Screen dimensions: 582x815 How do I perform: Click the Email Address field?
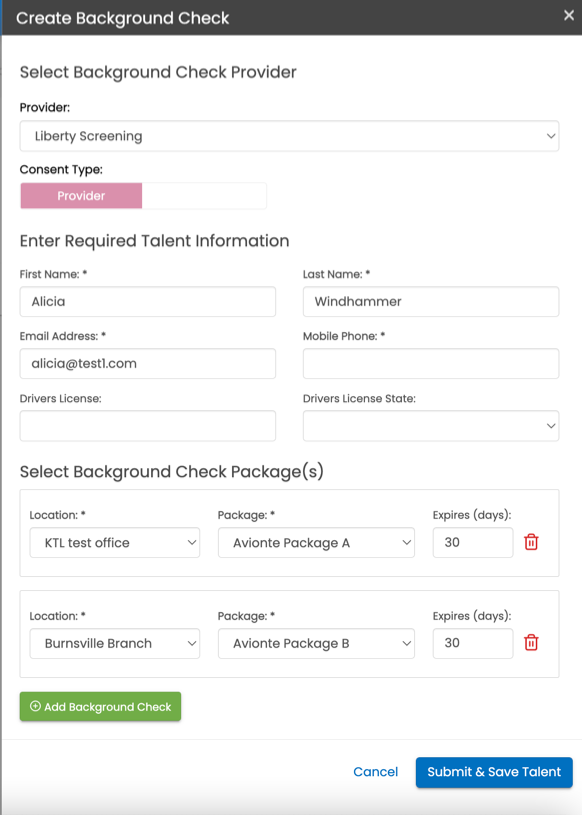[148, 363]
